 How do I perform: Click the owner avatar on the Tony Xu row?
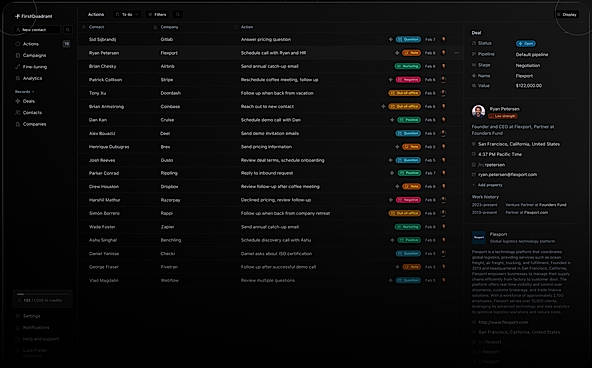[444, 93]
